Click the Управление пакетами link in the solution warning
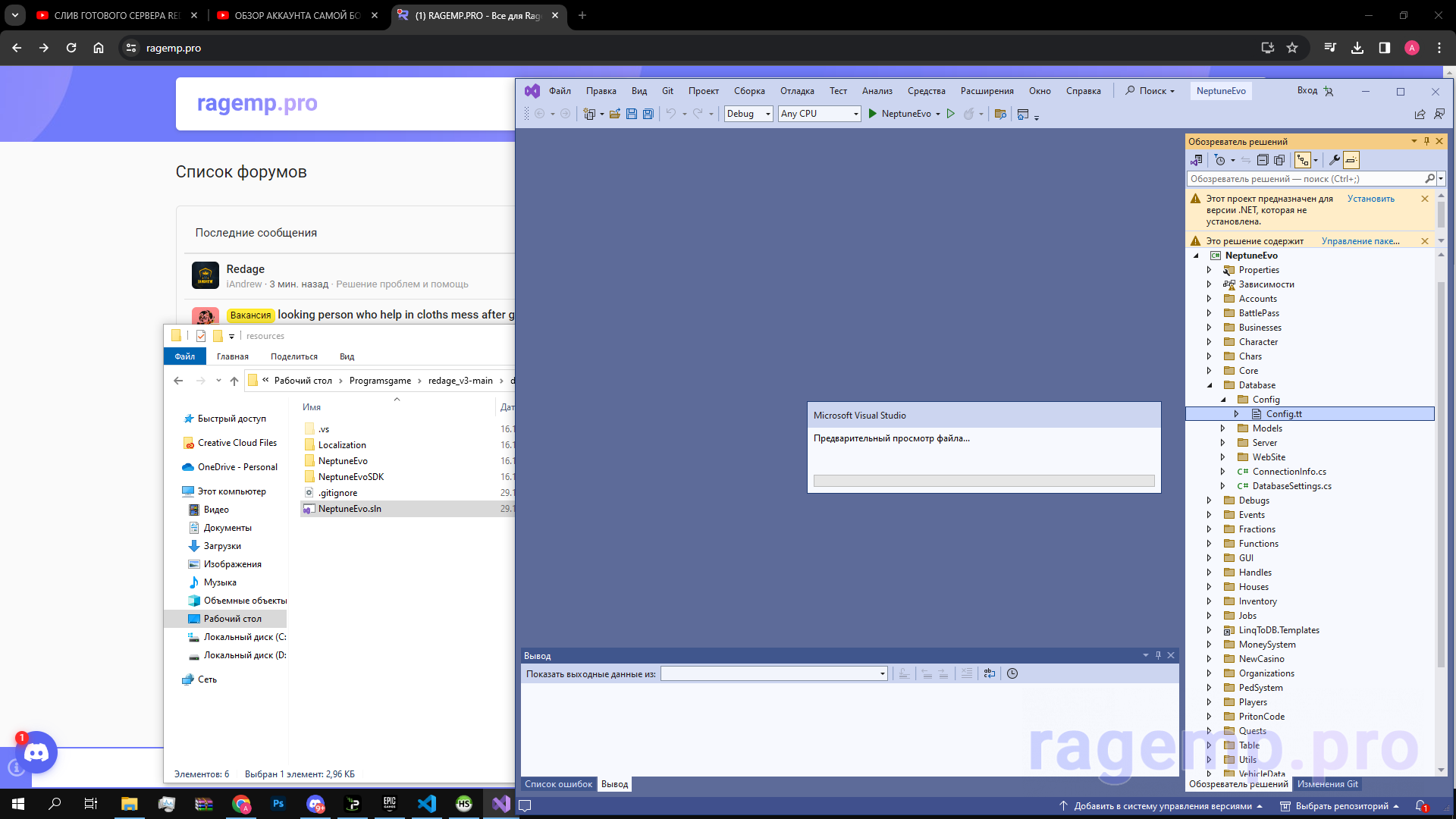Image resolution: width=1456 pixels, height=819 pixels. pyautogui.click(x=1360, y=241)
